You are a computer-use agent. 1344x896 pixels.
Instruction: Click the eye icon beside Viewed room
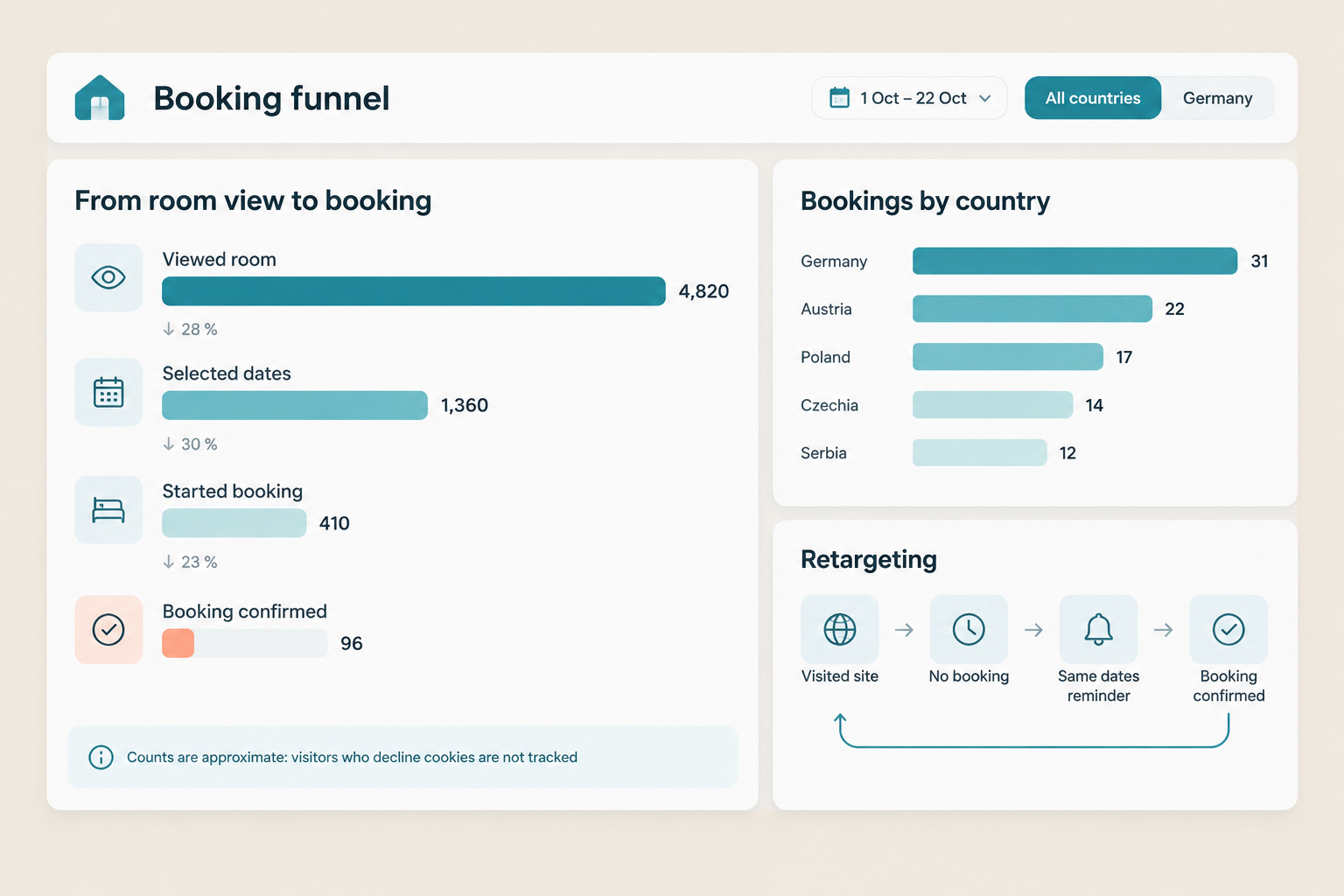pos(108,277)
